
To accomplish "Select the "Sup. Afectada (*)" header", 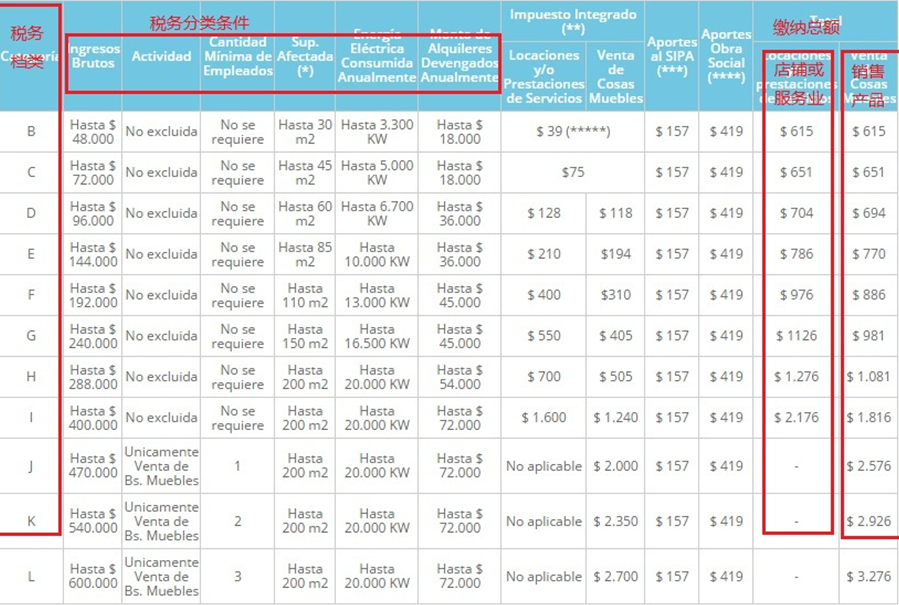I will (305, 56).
